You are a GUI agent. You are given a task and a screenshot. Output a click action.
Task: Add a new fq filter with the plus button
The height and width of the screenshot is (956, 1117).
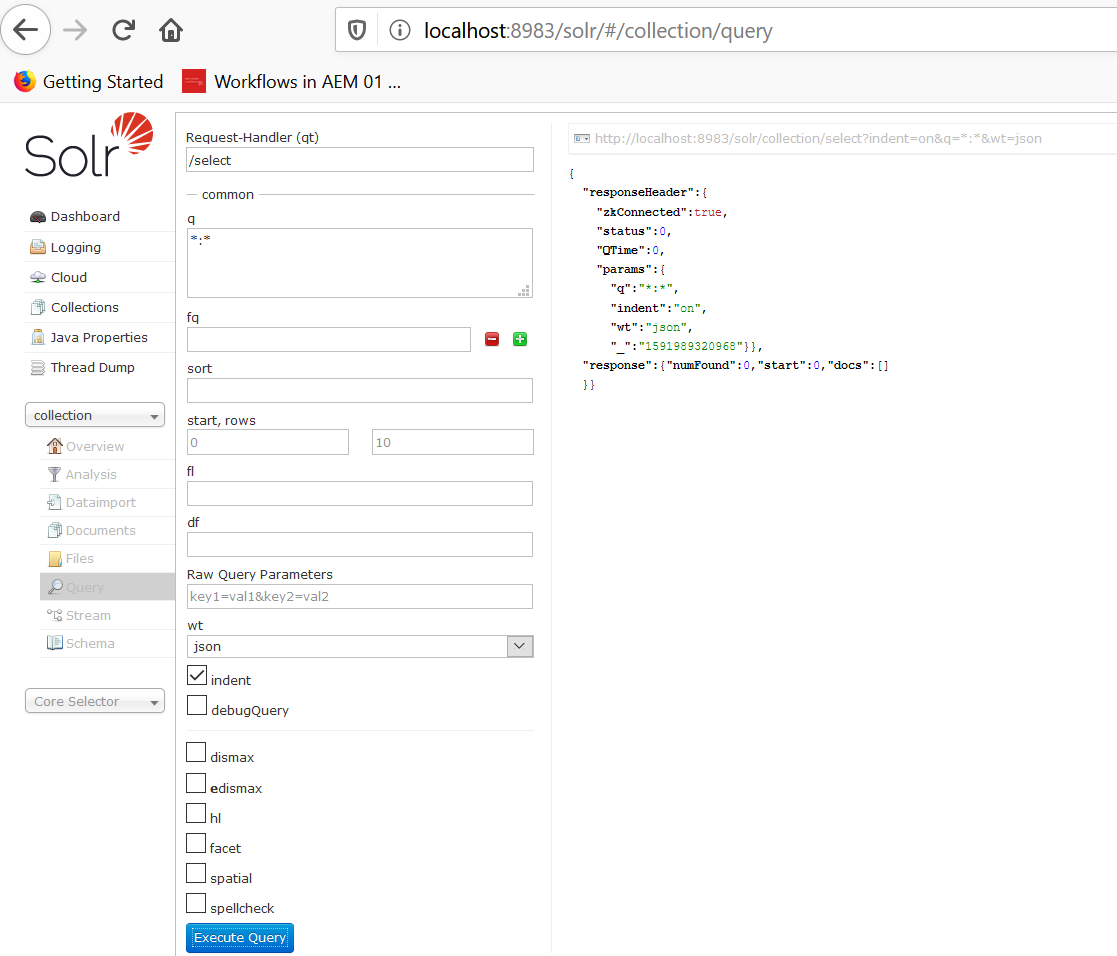tap(519, 339)
